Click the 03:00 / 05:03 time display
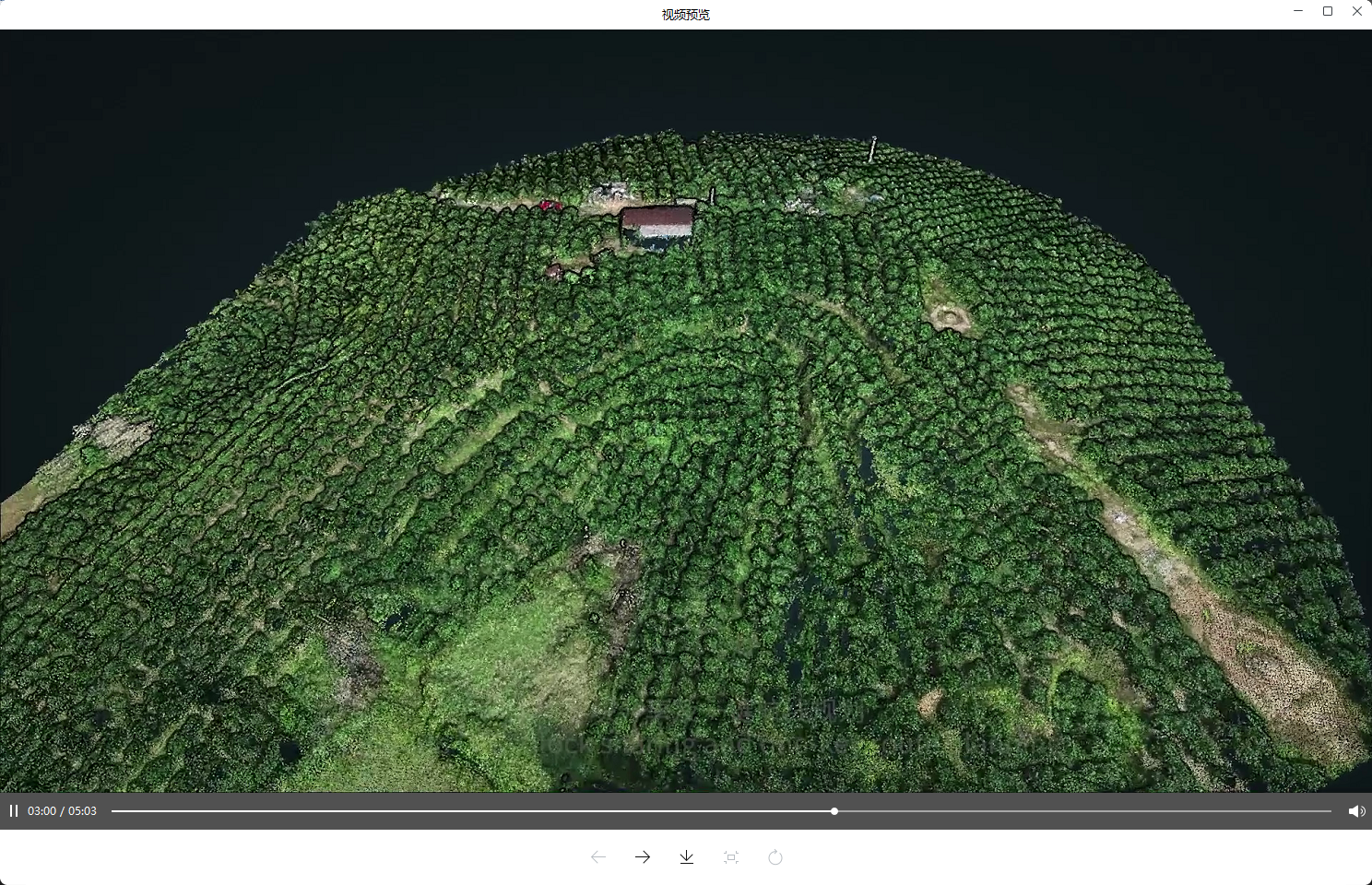The image size is (1372, 885). click(x=62, y=811)
